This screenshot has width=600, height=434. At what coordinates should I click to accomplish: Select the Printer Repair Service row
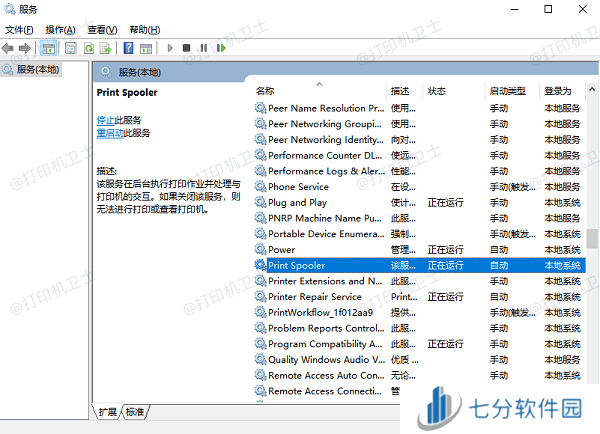(315, 296)
